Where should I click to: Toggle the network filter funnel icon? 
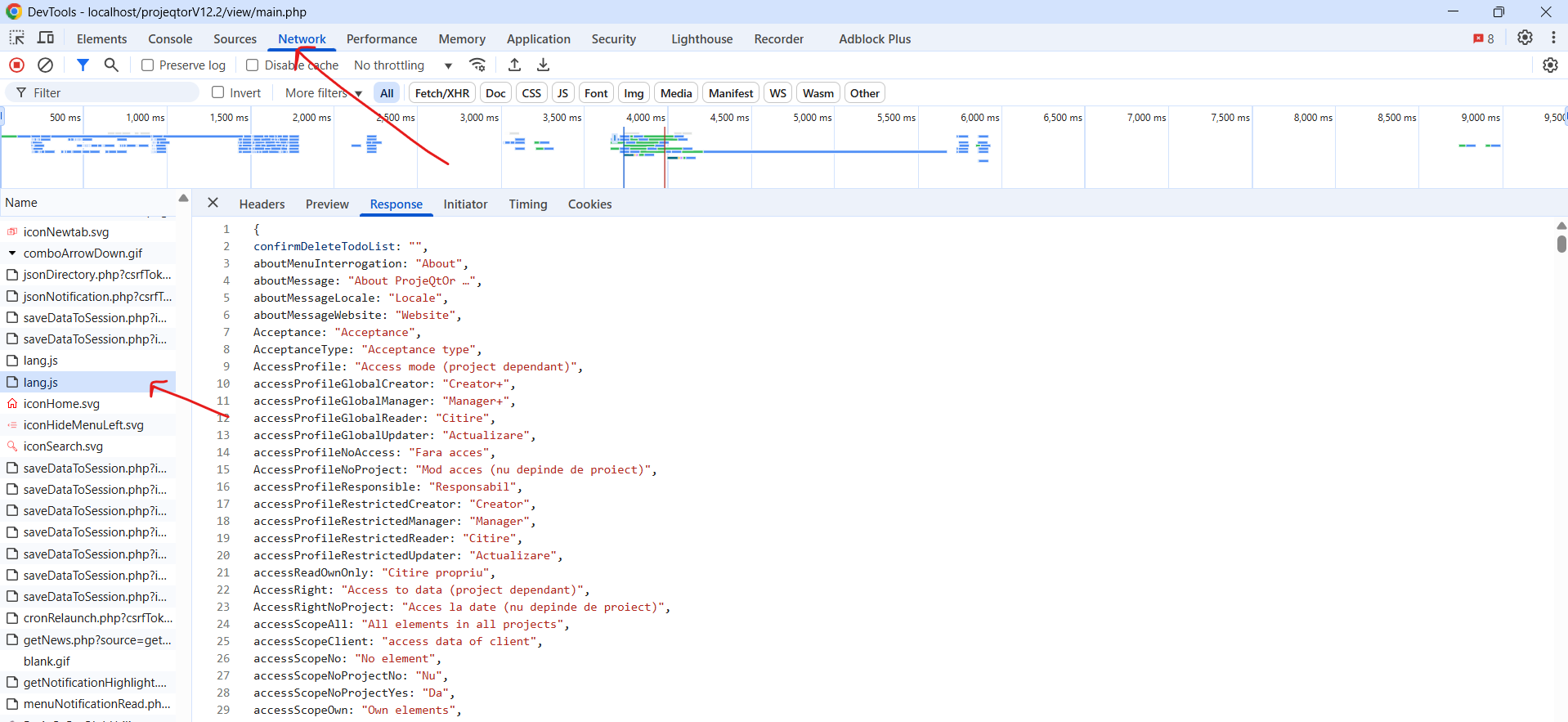pyautogui.click(x=83, y=65)
